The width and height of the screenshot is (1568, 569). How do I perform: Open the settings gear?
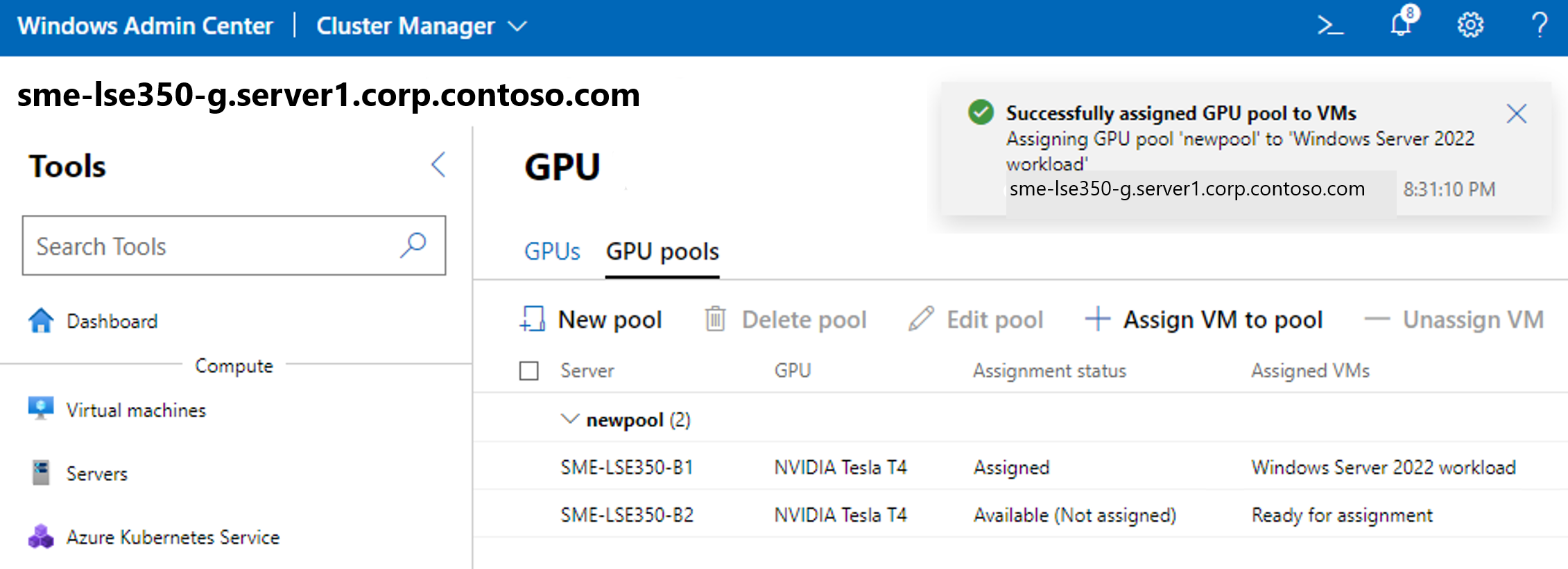click(1470, 26)
